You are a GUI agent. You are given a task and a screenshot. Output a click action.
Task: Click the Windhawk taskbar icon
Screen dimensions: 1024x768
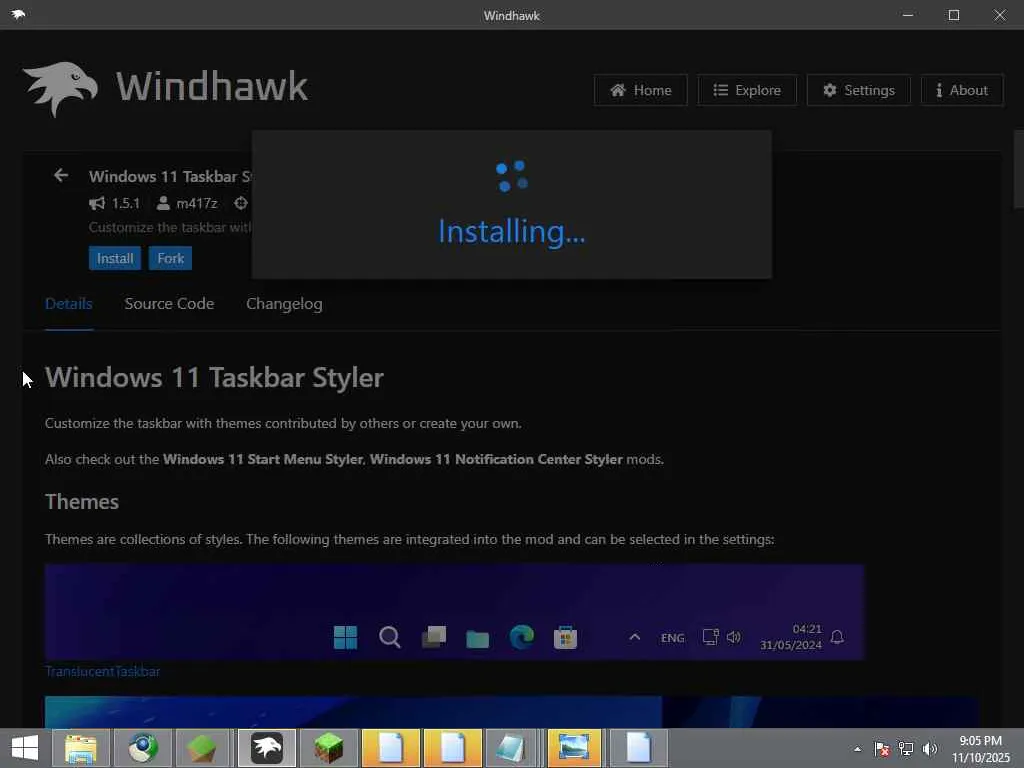[x=266, y=748]
